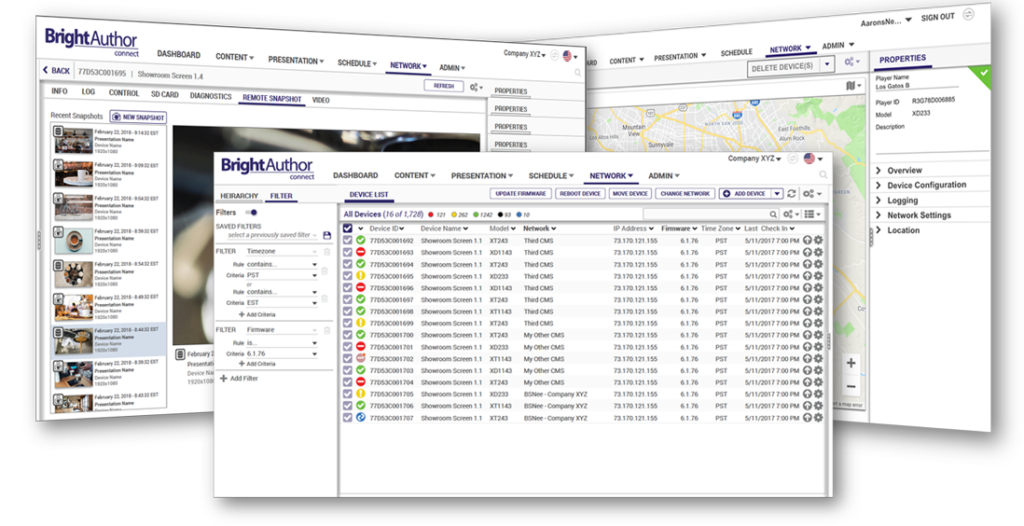Uncheck device 77D53C001701 checkbox
This screenshot has width=1024, height=526.
(x=347, y=346)
